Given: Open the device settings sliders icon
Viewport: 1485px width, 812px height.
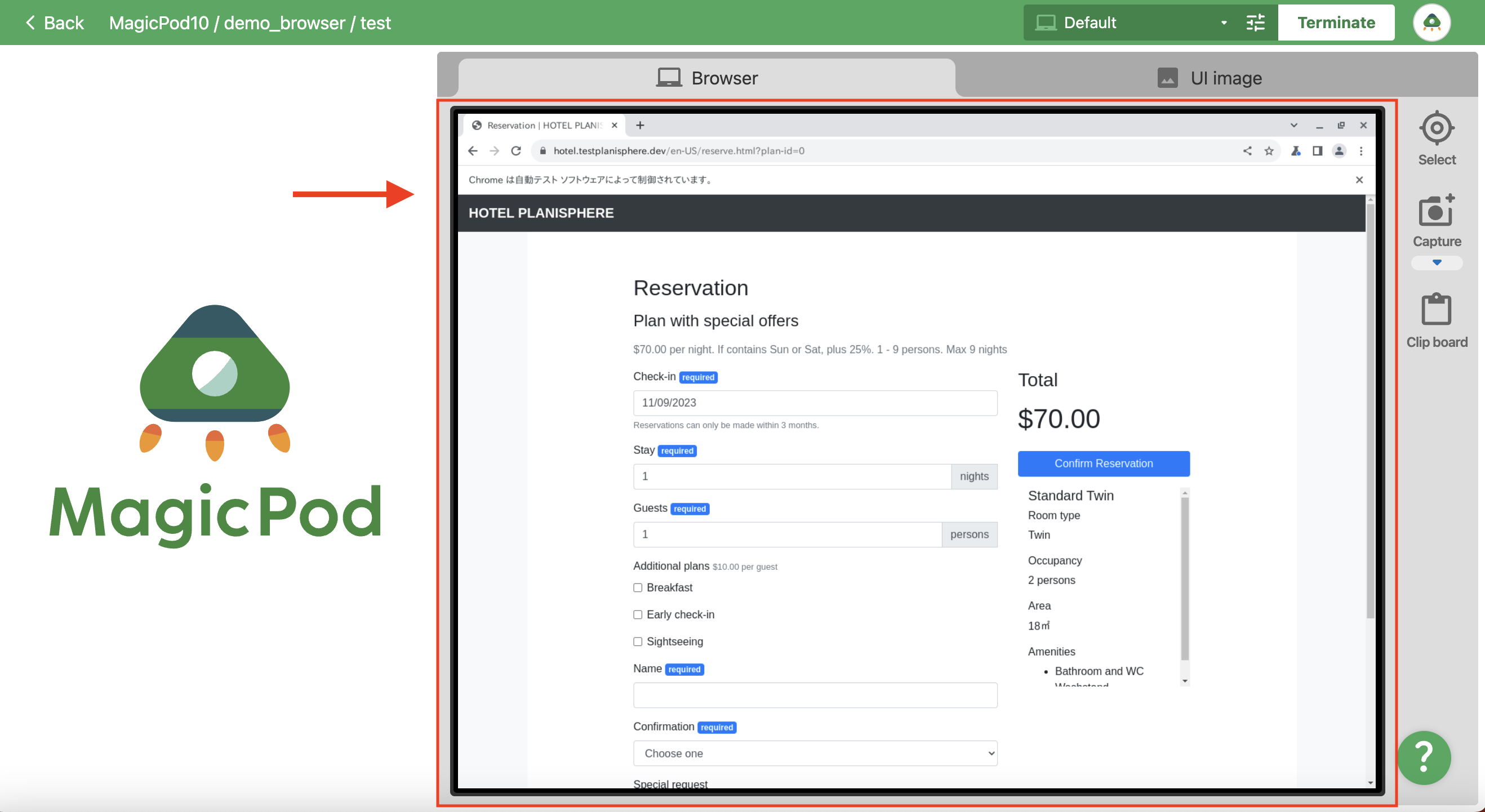Looking at the screenshot, I should 1255,23.
